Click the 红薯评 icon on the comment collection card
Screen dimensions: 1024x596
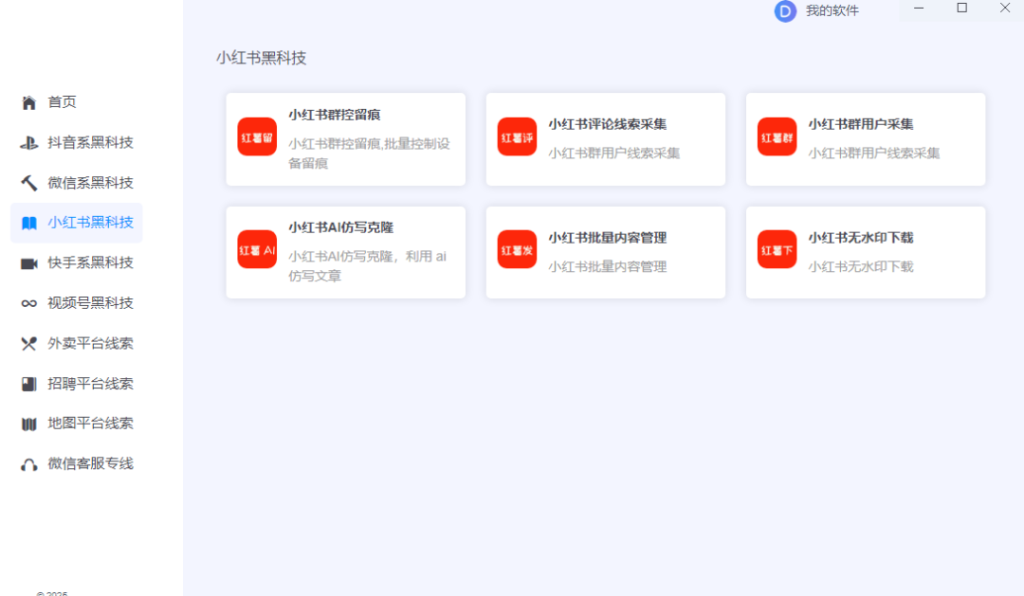coord(516,138)
